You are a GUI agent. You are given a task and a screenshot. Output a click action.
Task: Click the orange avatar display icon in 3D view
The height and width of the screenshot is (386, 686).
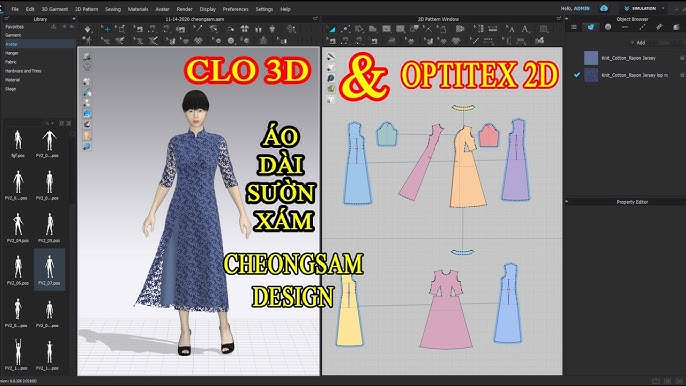click(x=87, y=136)
